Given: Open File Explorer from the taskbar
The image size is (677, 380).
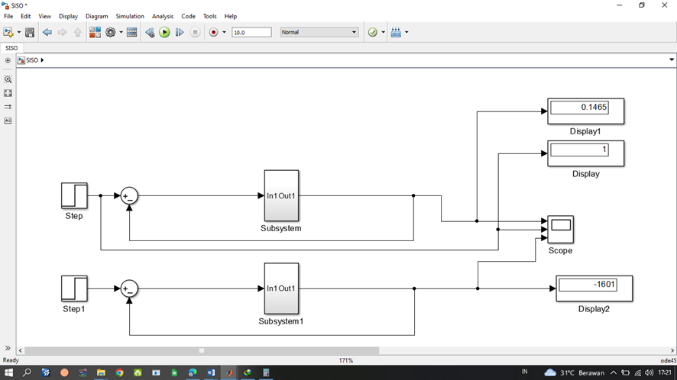Looking at the screenshot, I should point(101,372).
